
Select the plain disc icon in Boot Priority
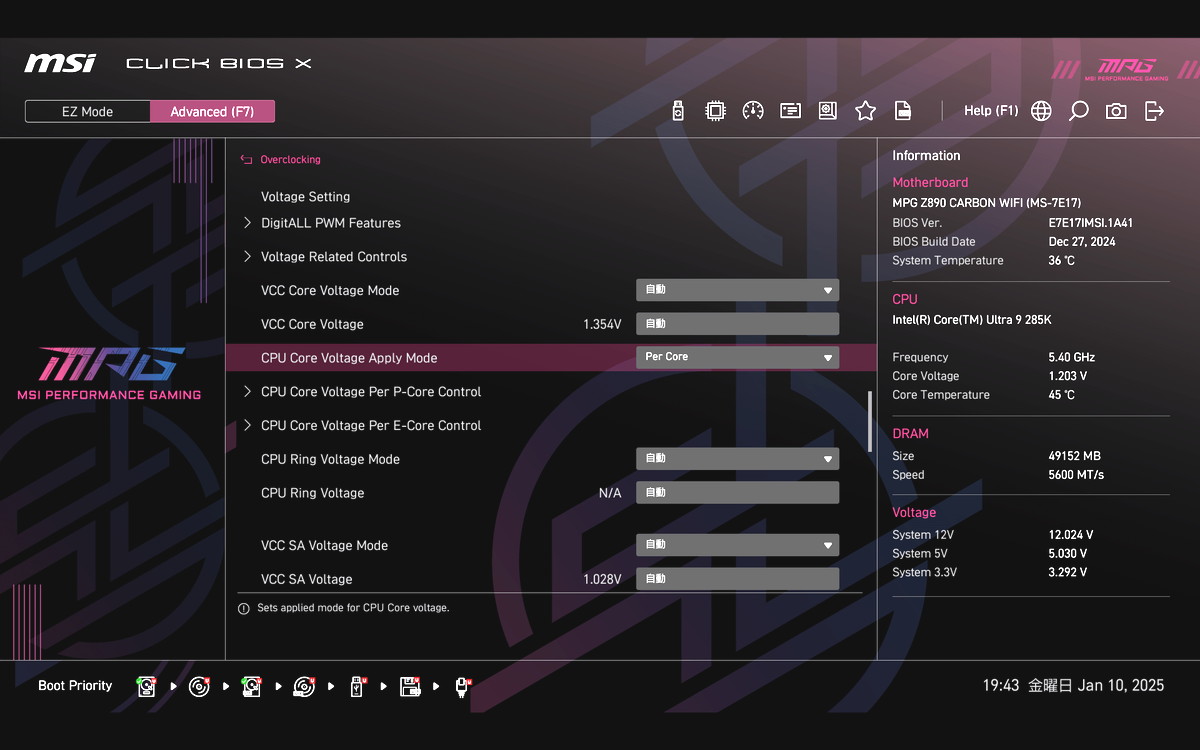[x=199, y=686]
